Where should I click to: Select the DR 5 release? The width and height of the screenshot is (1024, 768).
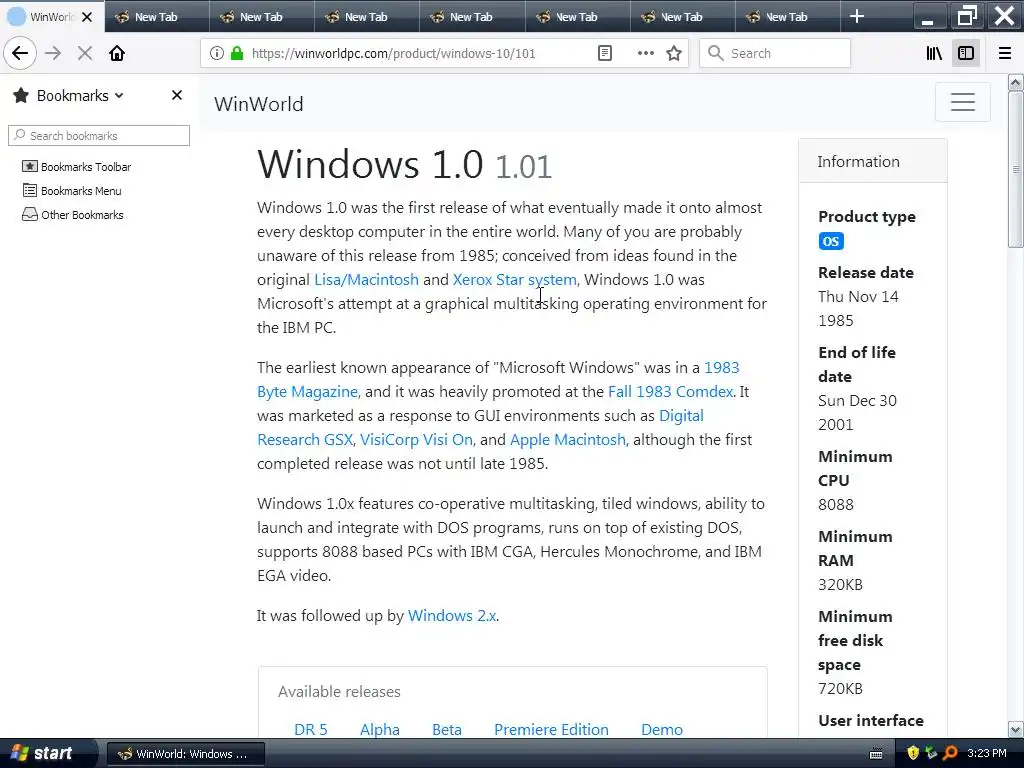pyautogui.click(x=311, y=729)
